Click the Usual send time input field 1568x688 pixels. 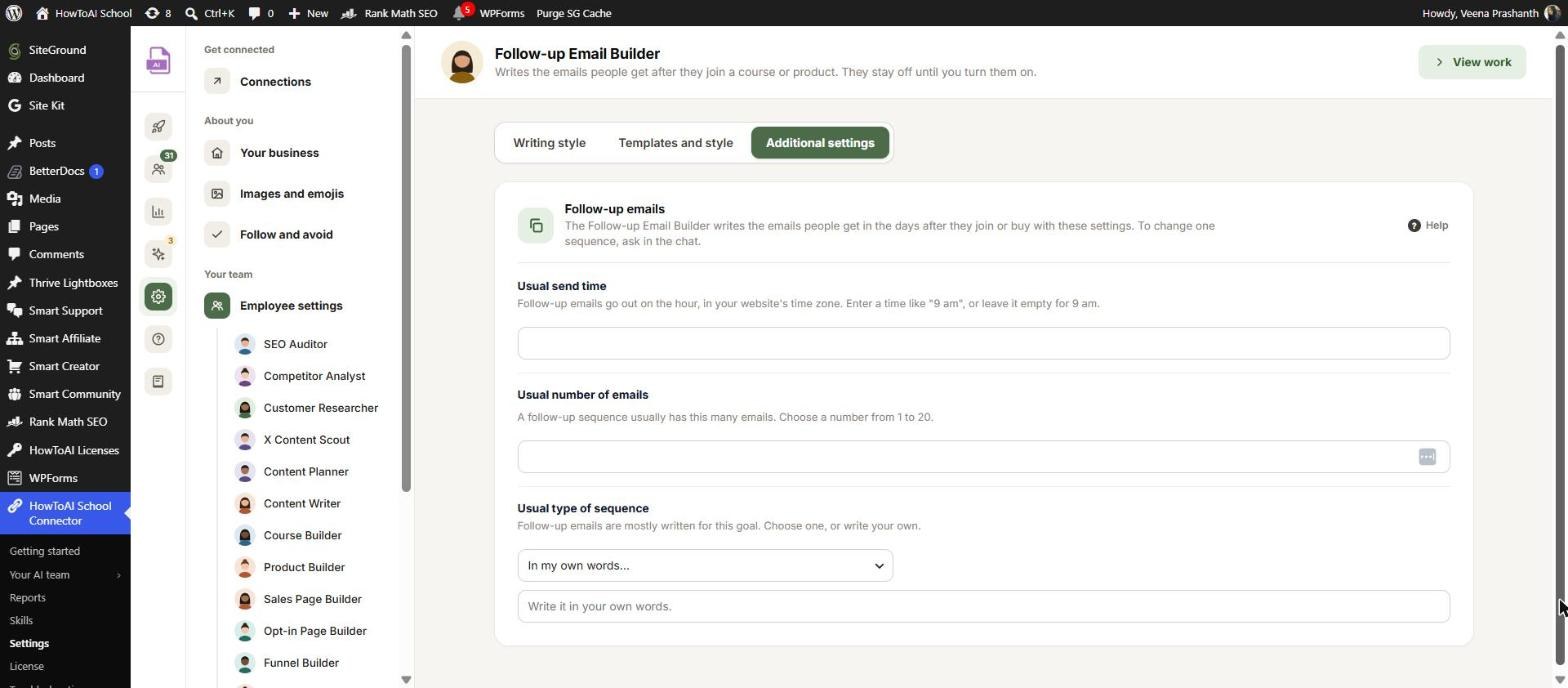click(x=983, y=343)
